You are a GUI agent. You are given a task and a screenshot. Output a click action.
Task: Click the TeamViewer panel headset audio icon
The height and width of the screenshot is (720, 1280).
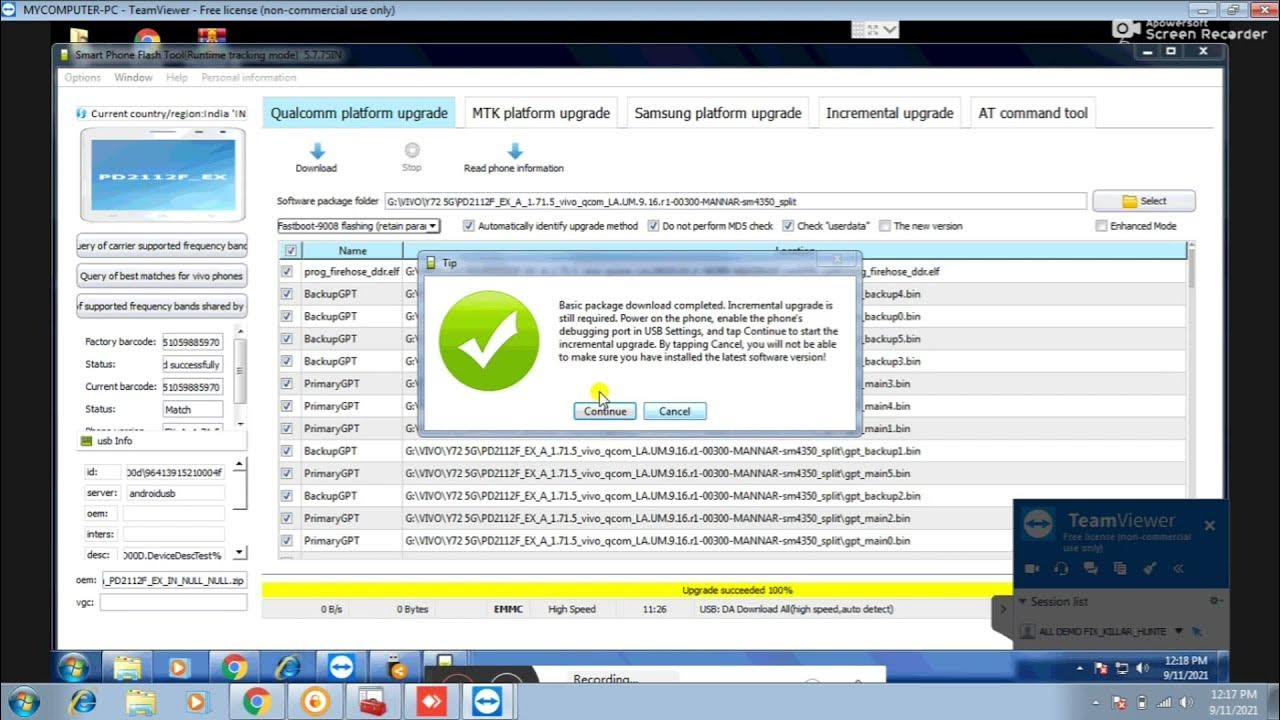(1060, 568)
